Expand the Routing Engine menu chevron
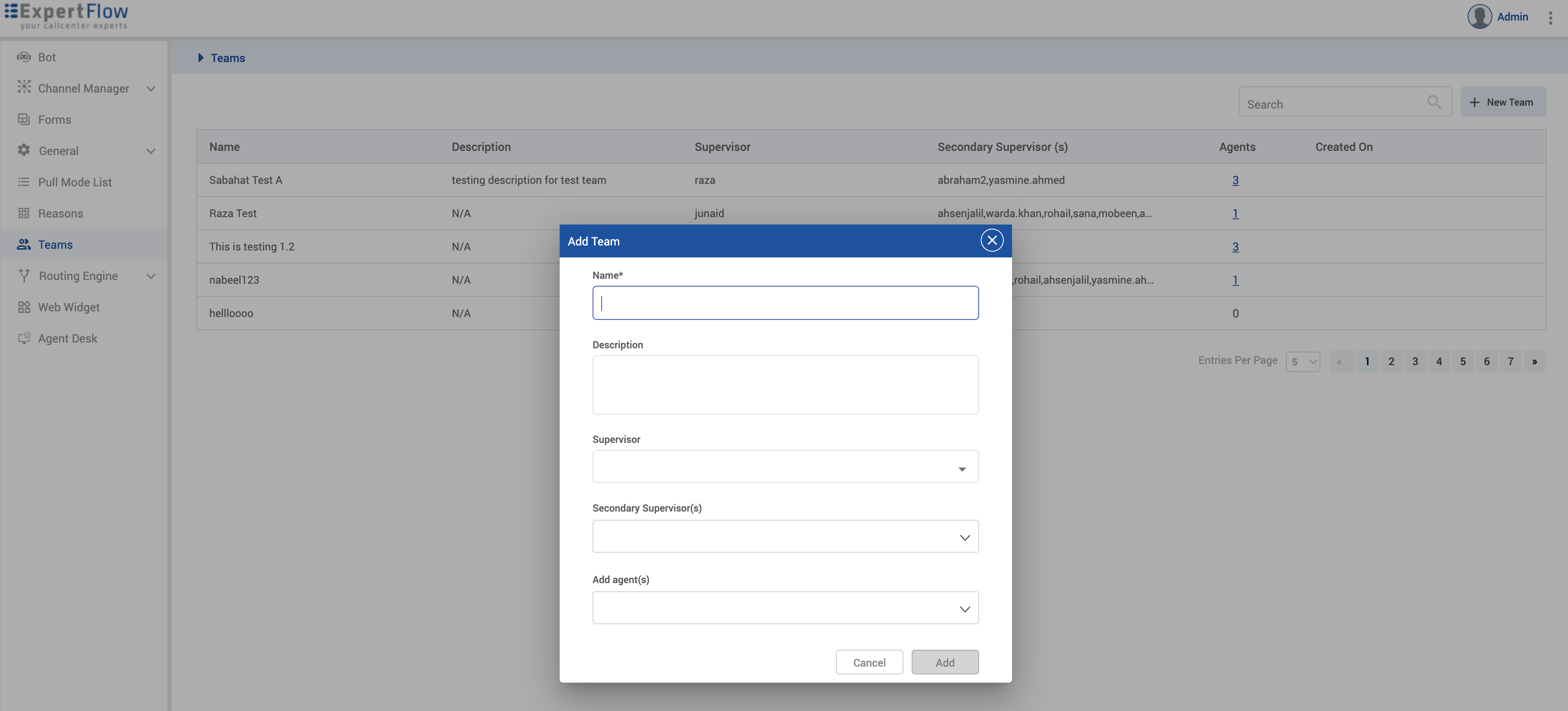 (151, 276)
